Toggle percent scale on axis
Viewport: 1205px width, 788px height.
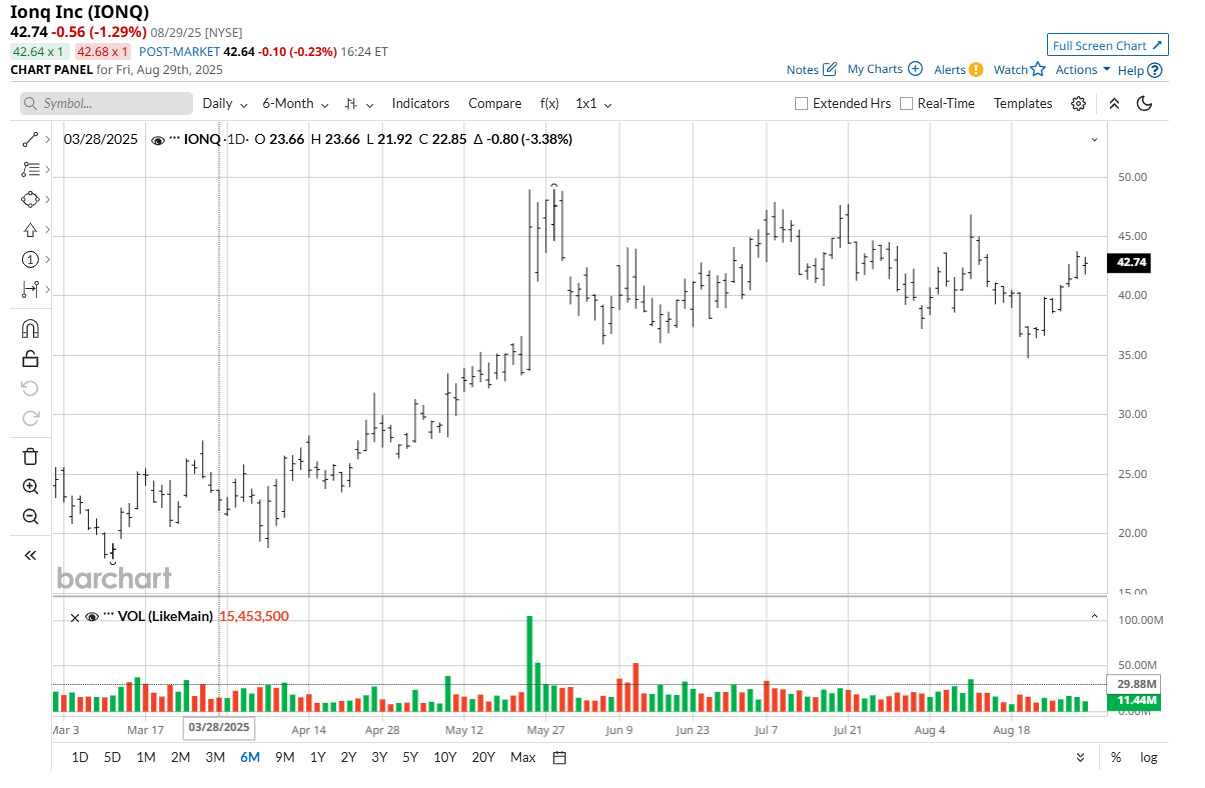[1116, 757]
